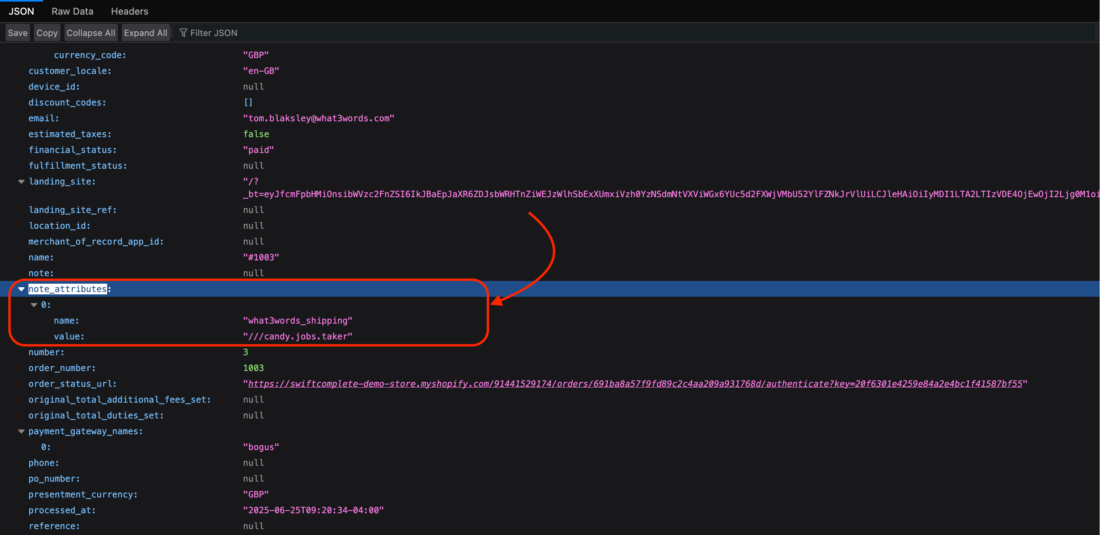
Task: Select the tom.blaksley@what3words.com value
Action: coord(319,118)
